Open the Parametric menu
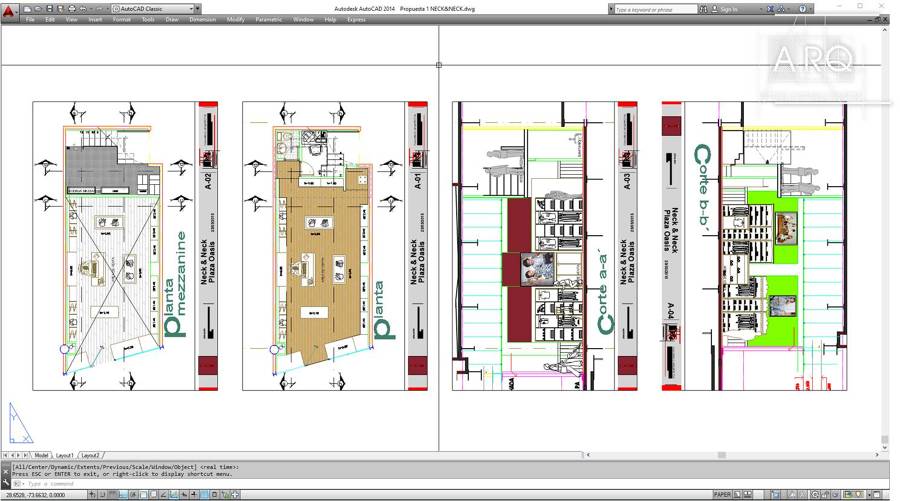 point(269,20)
